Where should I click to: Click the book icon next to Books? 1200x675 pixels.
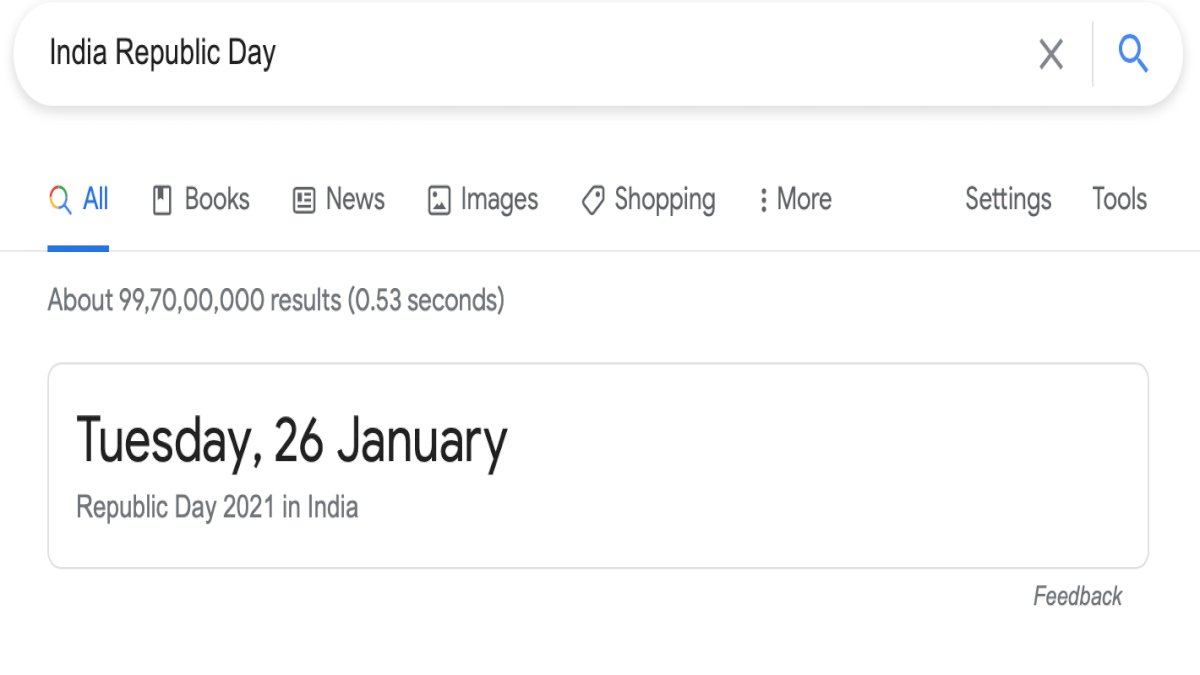(162, 200)
